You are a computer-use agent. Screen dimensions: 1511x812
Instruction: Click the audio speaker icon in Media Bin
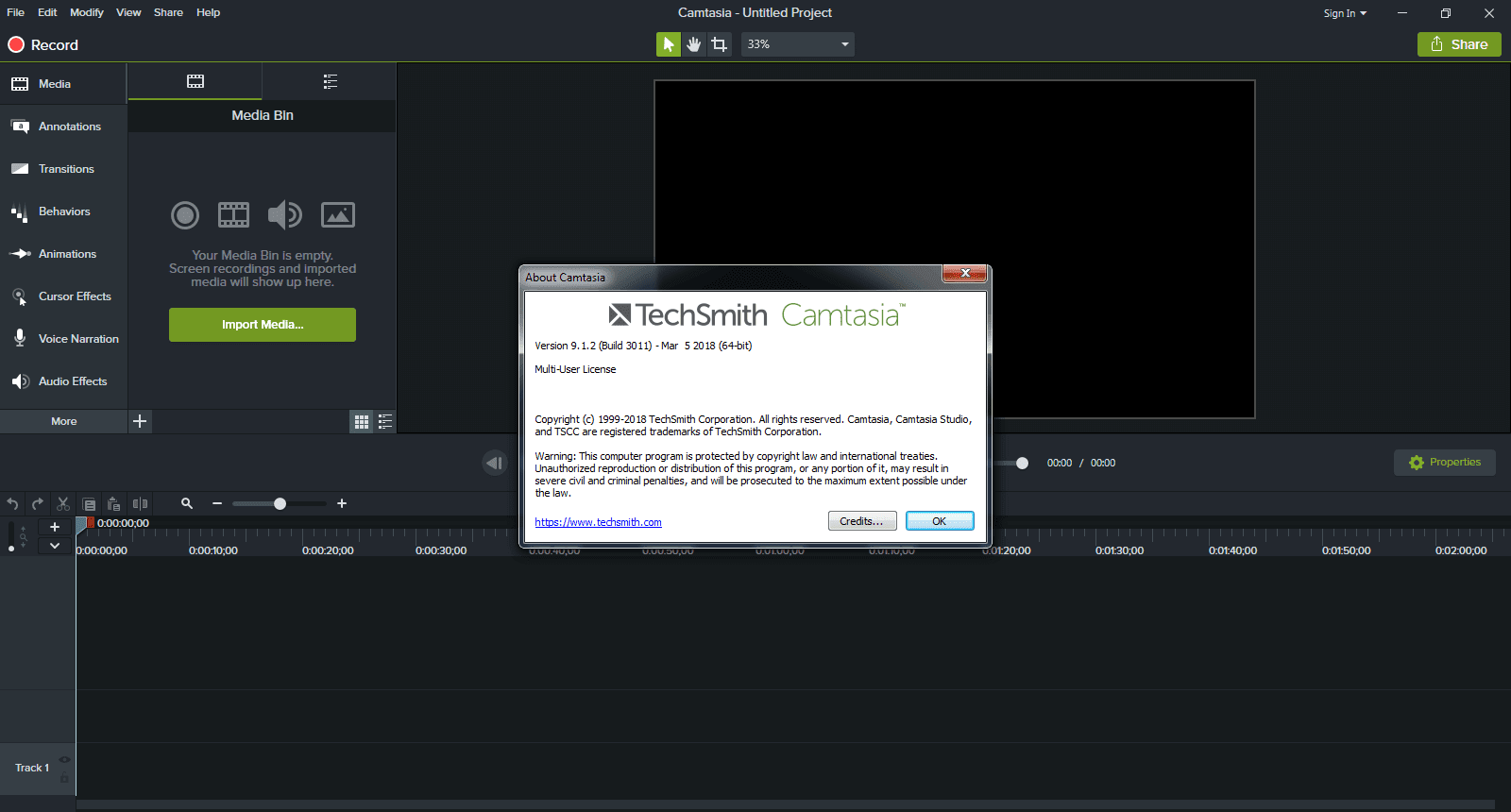pyautogui.click(x=284, y=215)
